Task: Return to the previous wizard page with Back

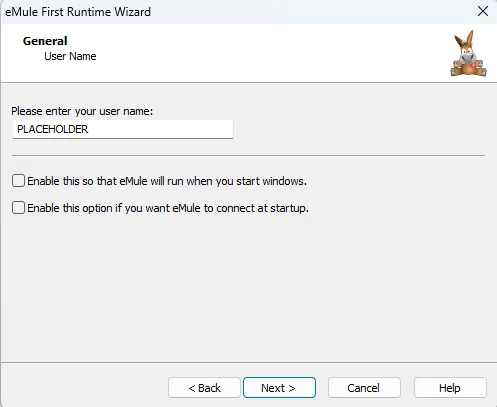Action: pyautogui.click(x=204, y=388)
